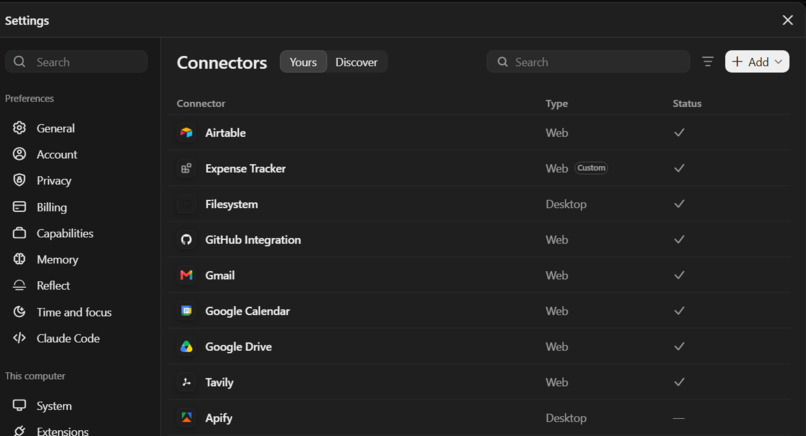Select the Filesystem connector row

(x=479, y=204)
